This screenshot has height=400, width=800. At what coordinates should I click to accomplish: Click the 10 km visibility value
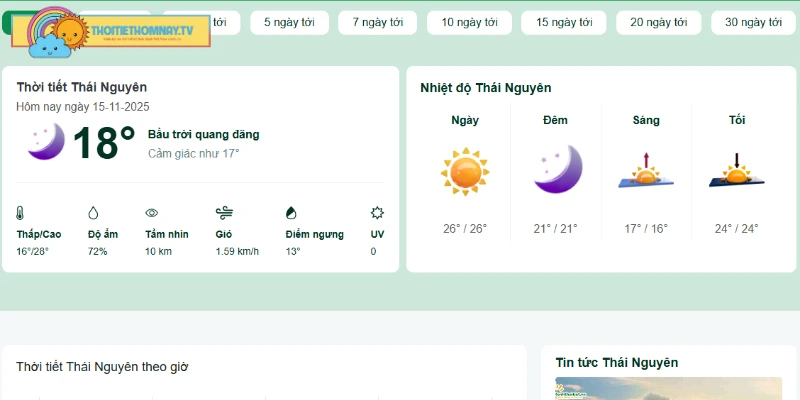click(158, 252)
